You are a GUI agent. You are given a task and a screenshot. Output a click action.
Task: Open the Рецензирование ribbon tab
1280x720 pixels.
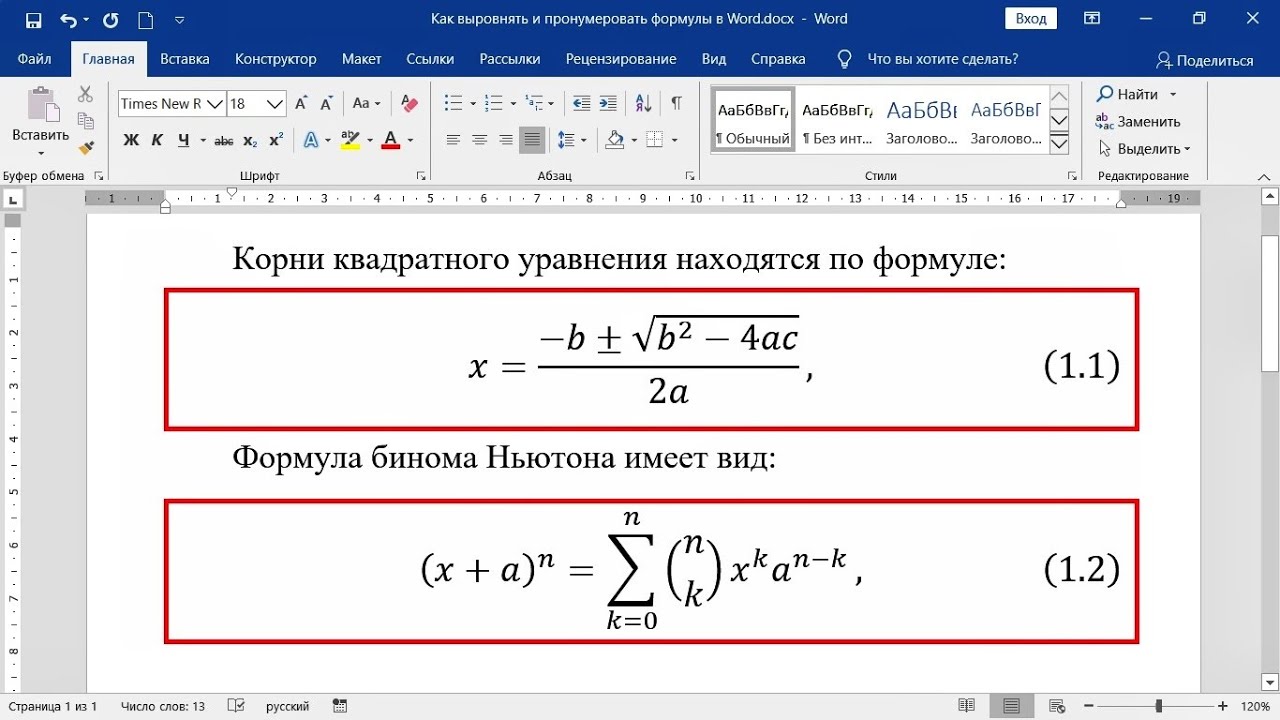620,59
